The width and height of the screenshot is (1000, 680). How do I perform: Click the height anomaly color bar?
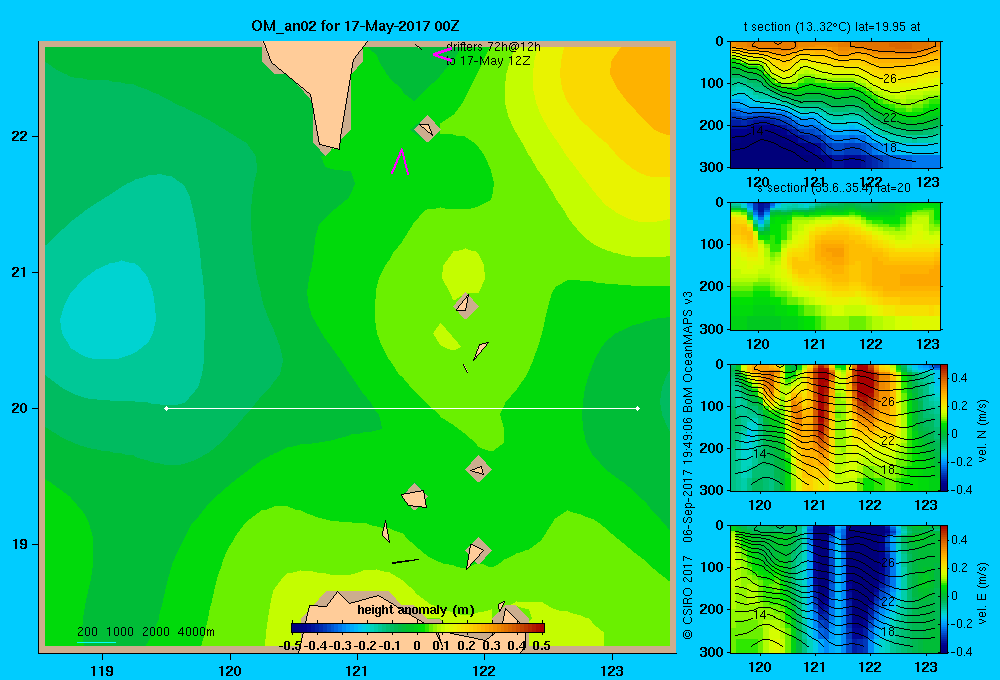click(418, 628)
